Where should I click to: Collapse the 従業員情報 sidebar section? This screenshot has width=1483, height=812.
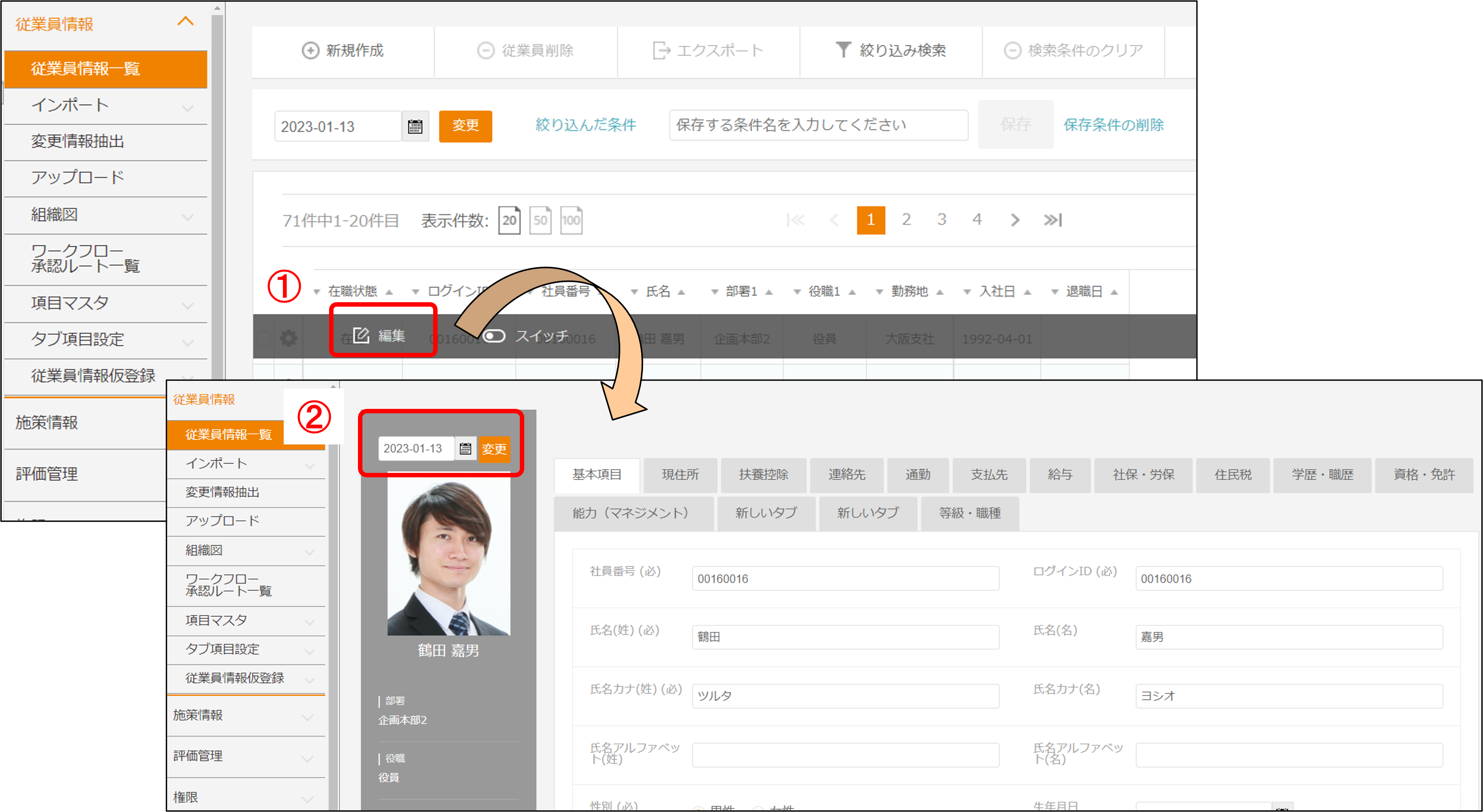click(x=185, y=22)
